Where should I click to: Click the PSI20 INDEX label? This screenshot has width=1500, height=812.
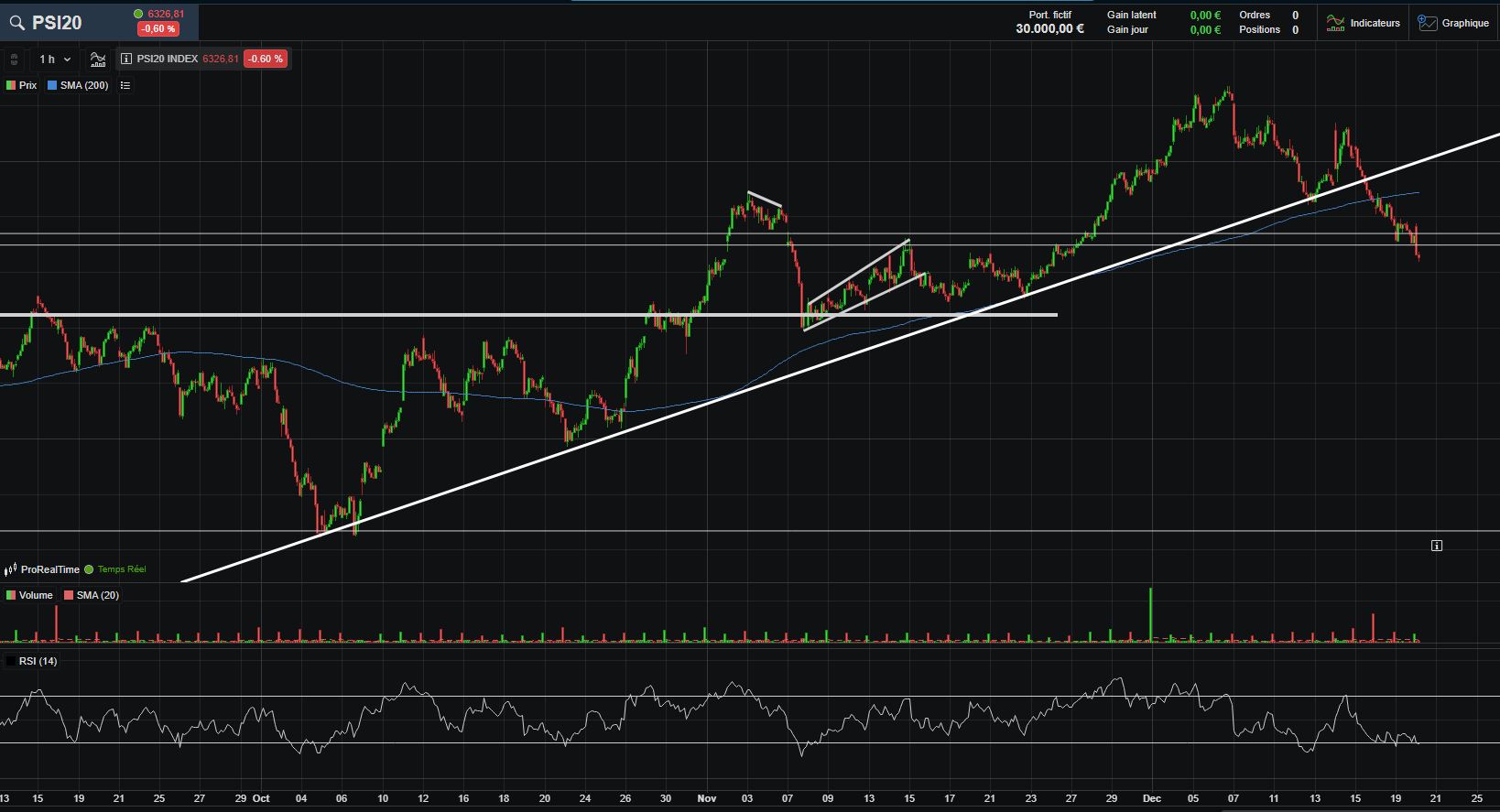click(168, 59)
